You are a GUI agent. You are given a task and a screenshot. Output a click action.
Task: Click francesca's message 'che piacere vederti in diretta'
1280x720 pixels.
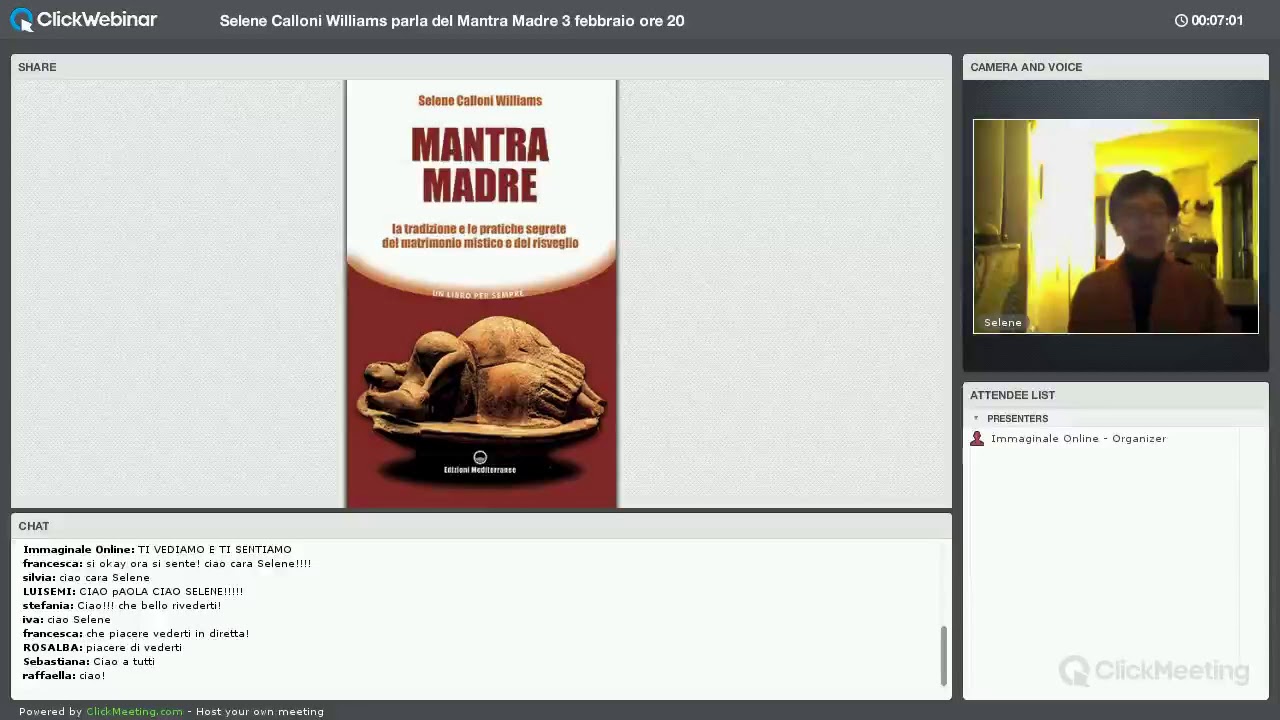point(136,633)
